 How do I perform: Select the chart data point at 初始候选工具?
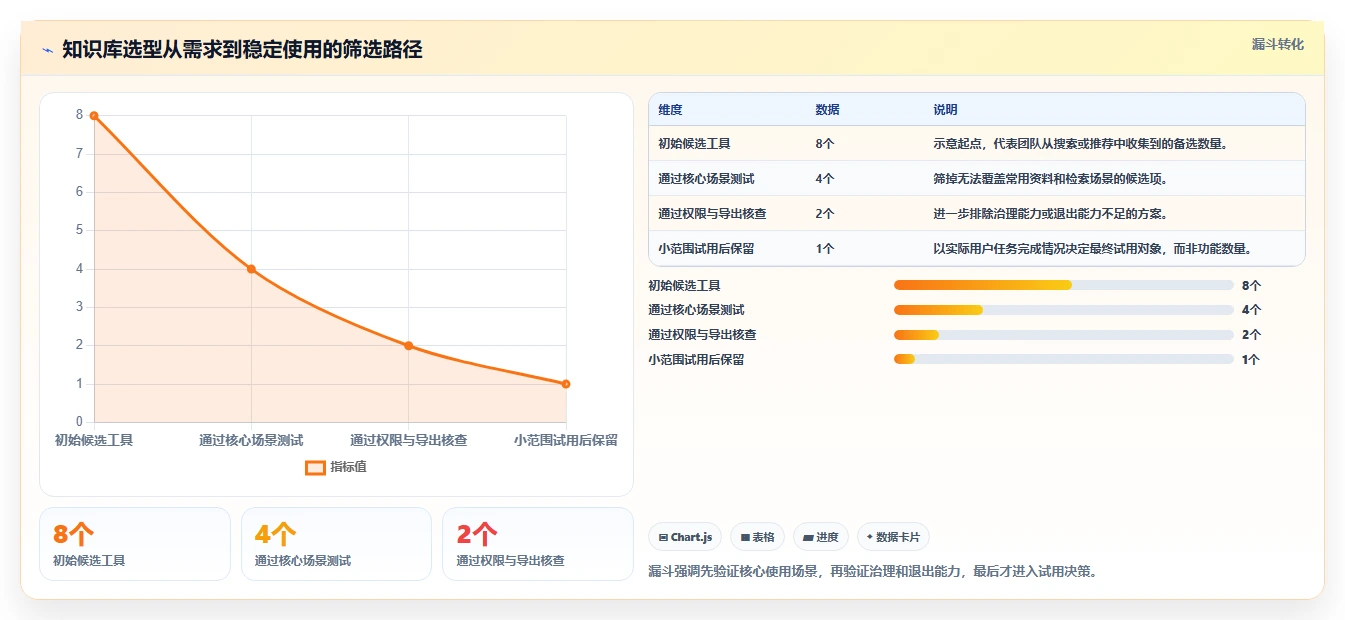pos(94,116)
